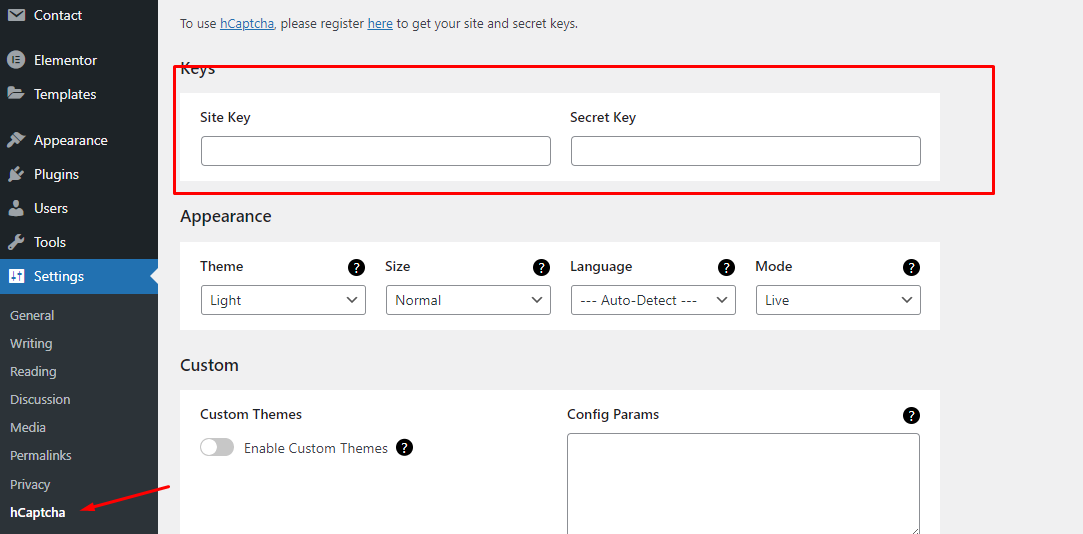The width and height of the screenshot is (1083, 534).
Task: Click the Settings sliders icon
Action: click(x=16, y=276)
